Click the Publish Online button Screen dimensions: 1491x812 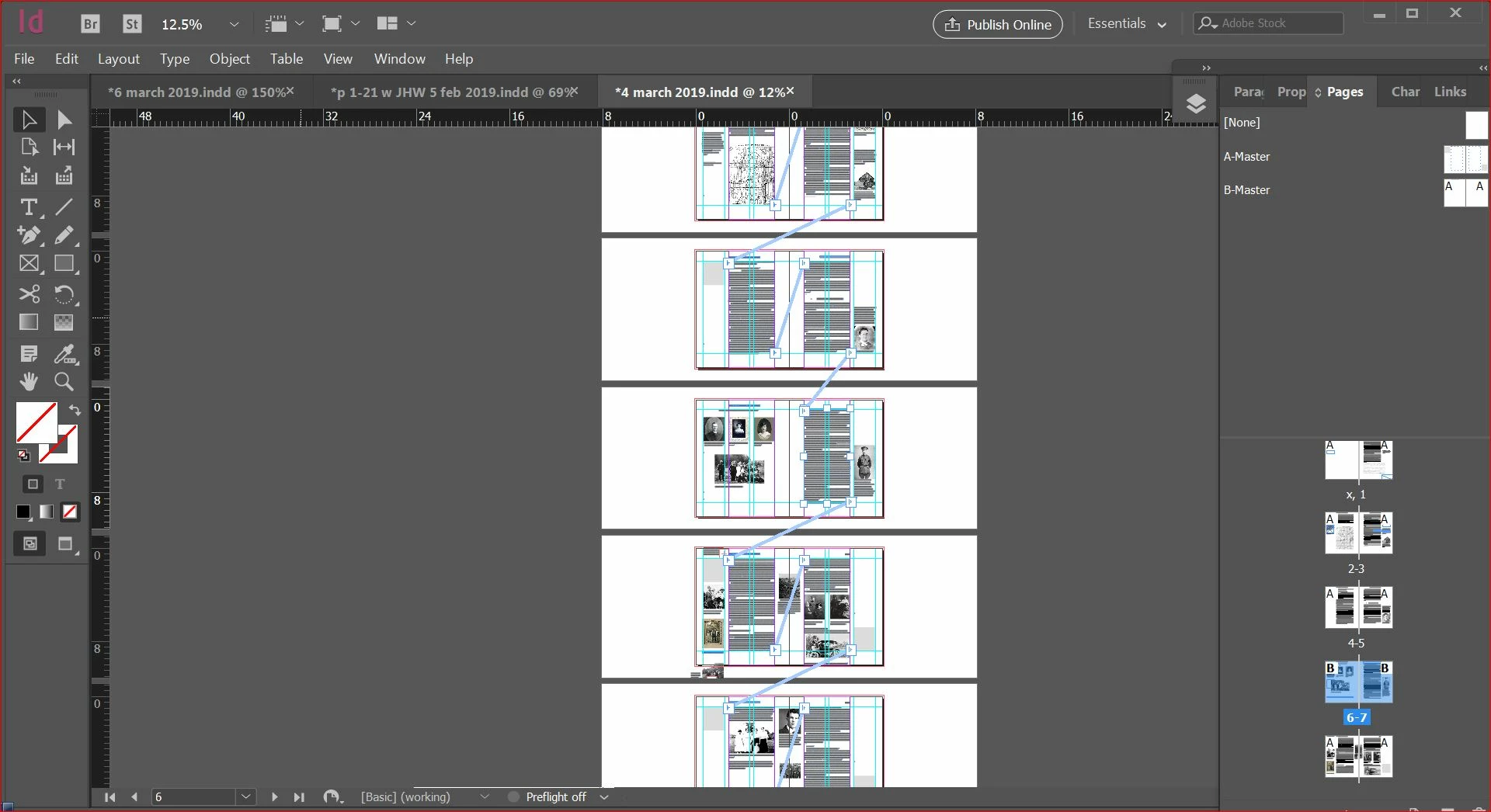(998, 25)
